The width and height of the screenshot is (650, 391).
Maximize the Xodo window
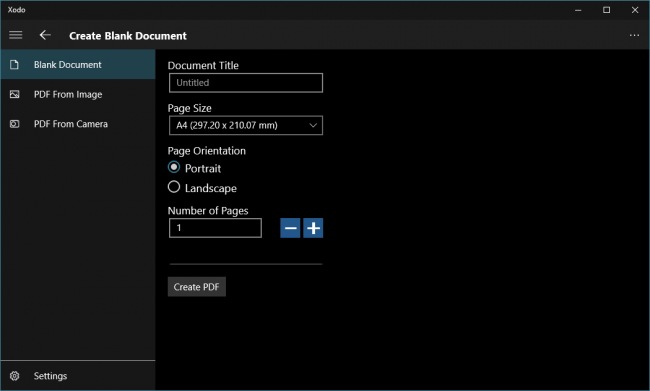click(x=606, y=10)
